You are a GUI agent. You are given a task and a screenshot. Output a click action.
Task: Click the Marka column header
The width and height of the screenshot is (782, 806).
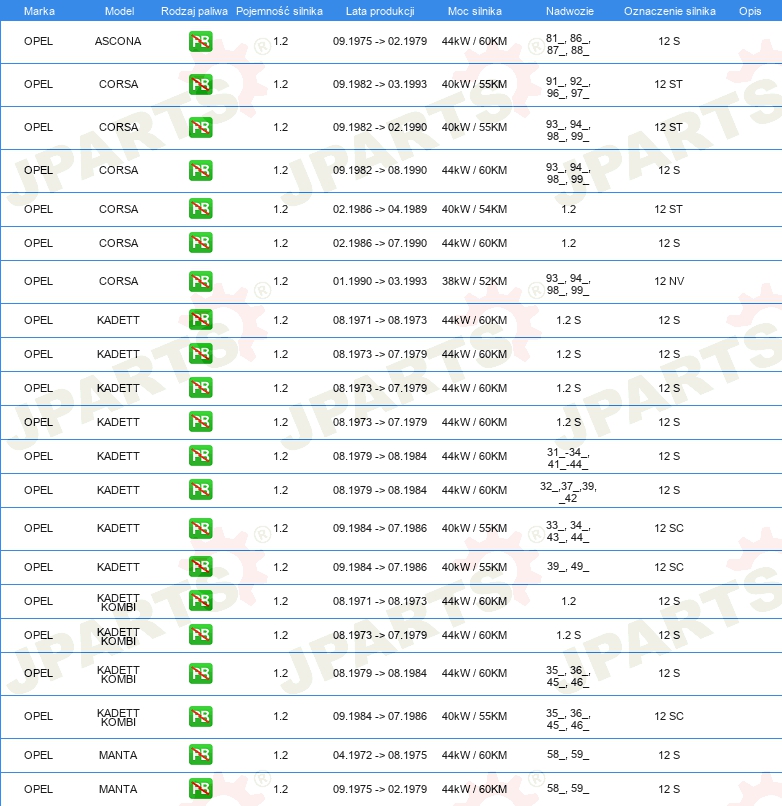[39, 11]
